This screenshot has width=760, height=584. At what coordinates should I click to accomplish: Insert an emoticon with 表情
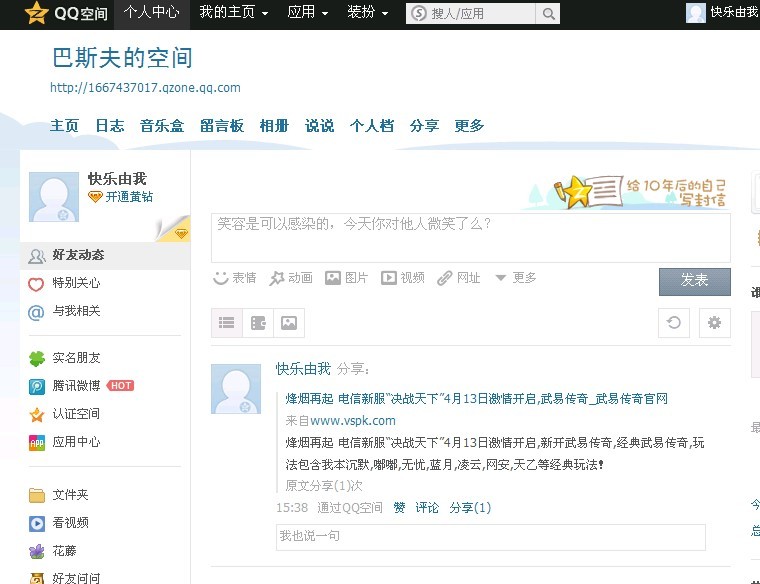coord(235,278)
